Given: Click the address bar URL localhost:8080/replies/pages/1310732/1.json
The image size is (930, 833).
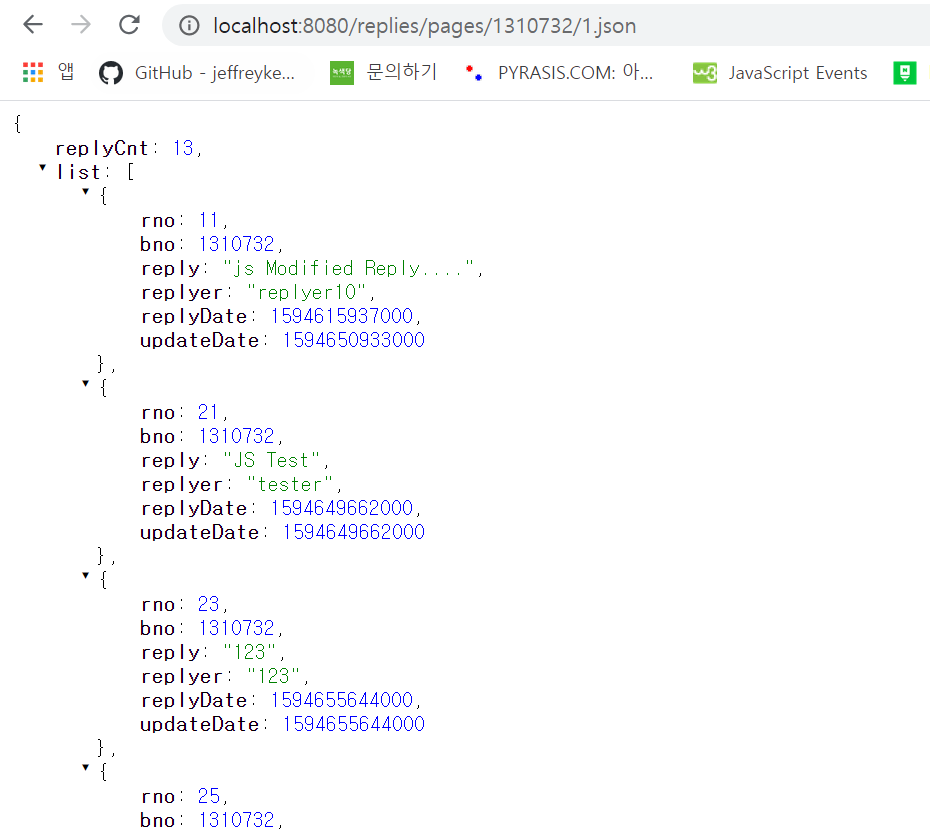Looking at the screenshot, I should (425, 26).
